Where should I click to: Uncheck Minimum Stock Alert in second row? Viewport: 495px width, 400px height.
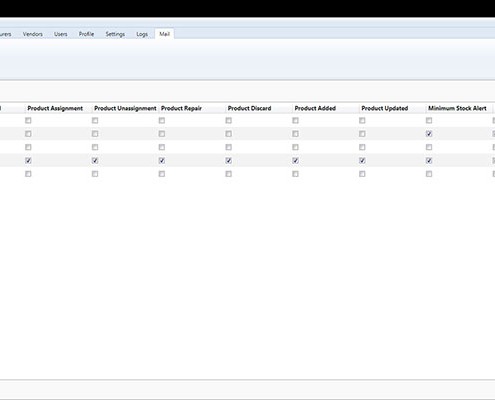429,134
